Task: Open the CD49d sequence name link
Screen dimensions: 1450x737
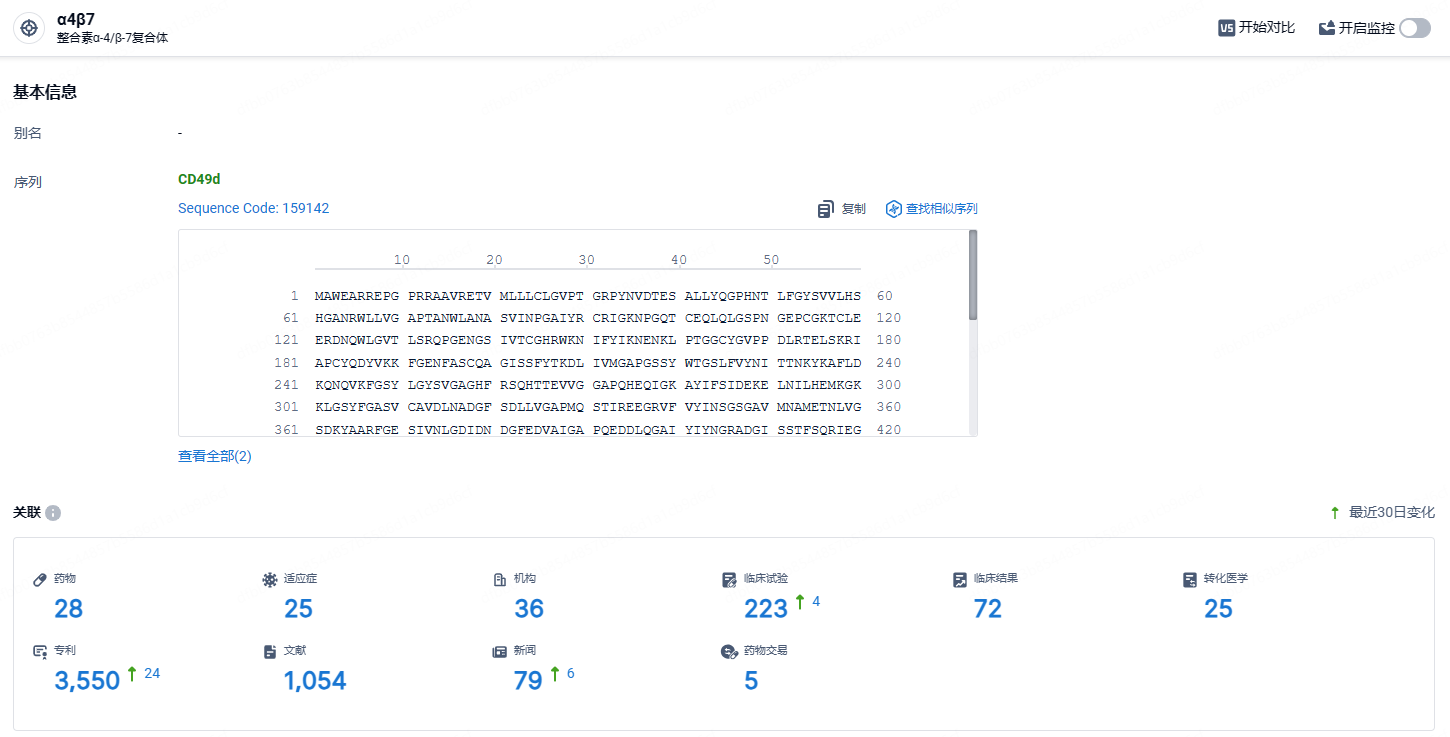Action: click(199, 179)
